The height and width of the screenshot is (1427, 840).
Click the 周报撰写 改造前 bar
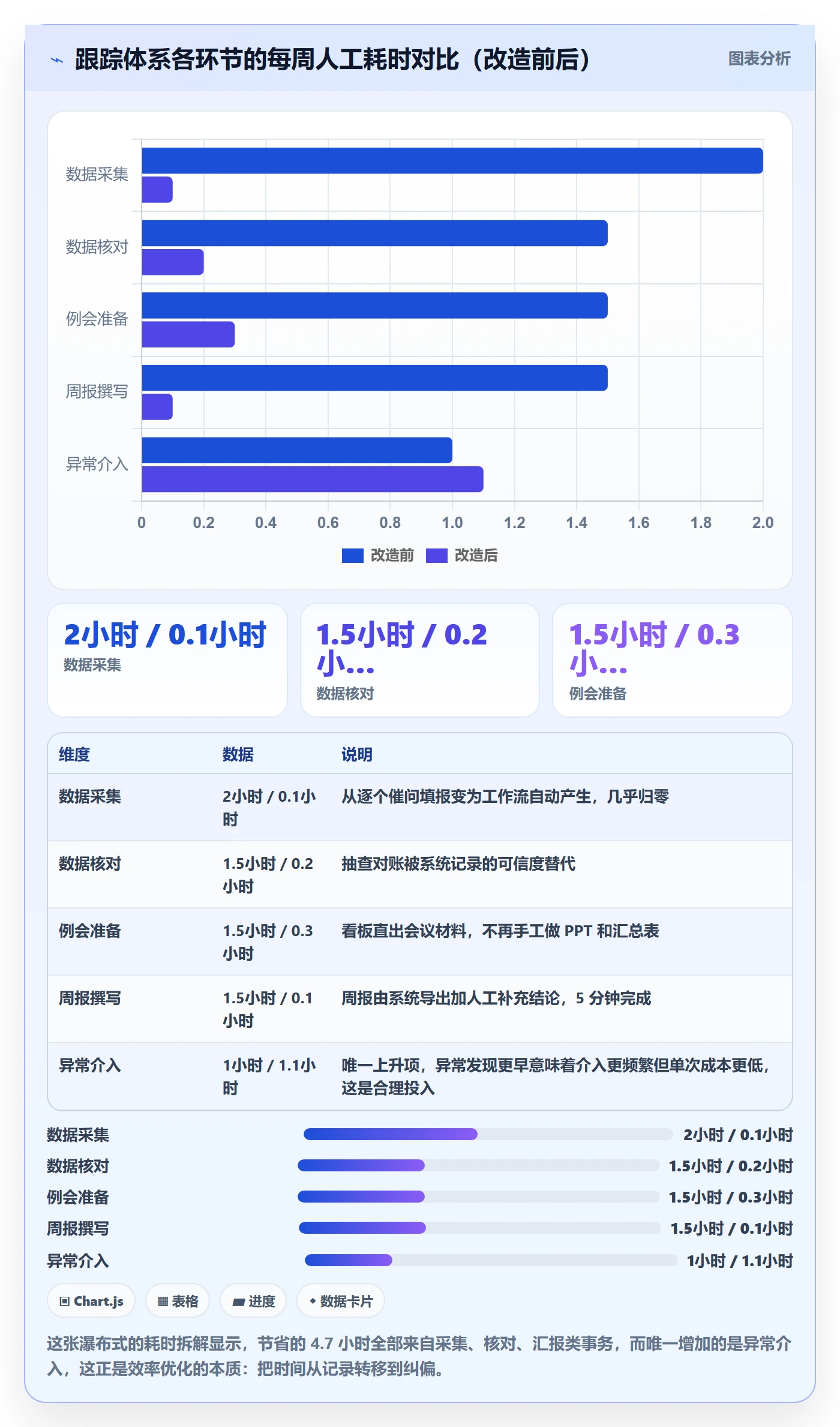375,378
